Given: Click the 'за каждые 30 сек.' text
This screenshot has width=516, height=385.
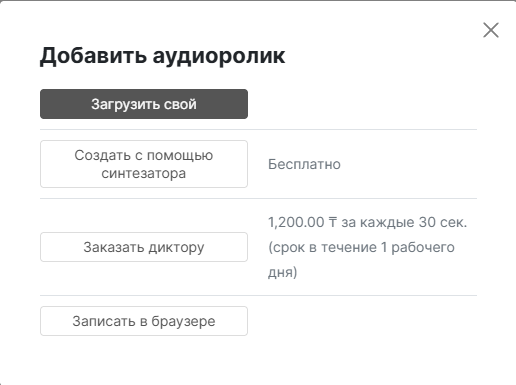Looking at the screenshot, I should pos(404,222).
